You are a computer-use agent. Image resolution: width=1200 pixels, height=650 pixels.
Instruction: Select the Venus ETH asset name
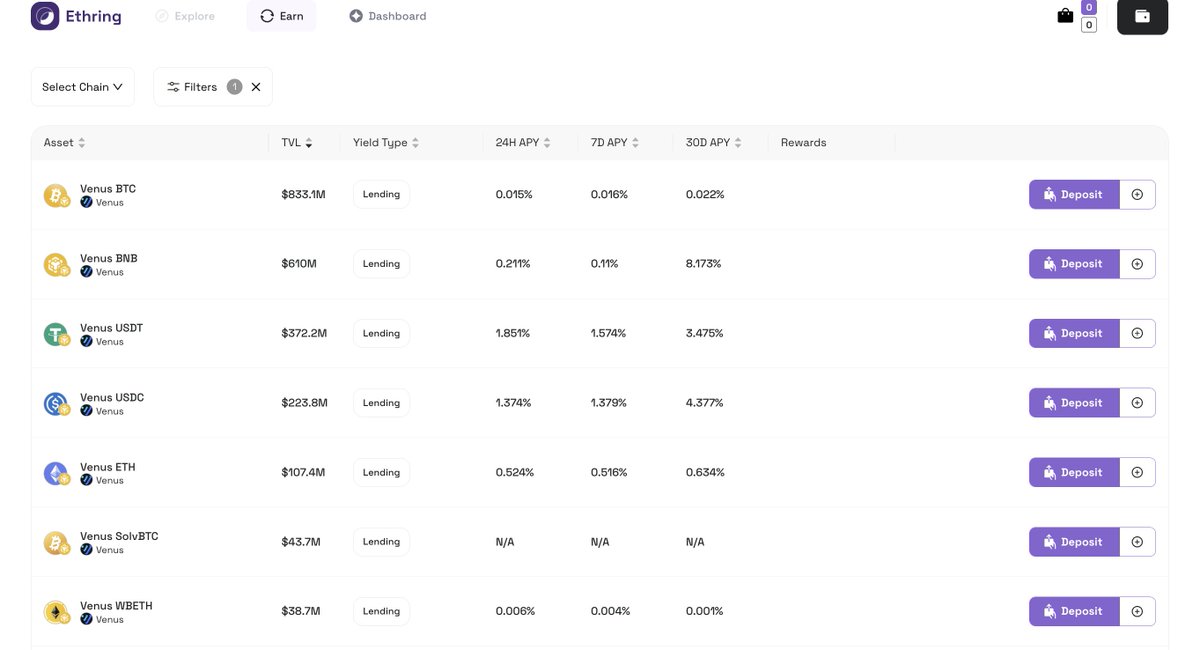click(108, 467)
